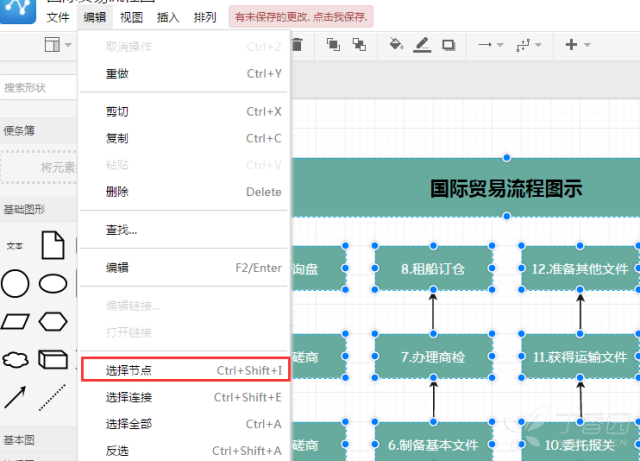Choose 选择连接 menu entry
This screenshot has height=461, width=640.
[184, 397]
